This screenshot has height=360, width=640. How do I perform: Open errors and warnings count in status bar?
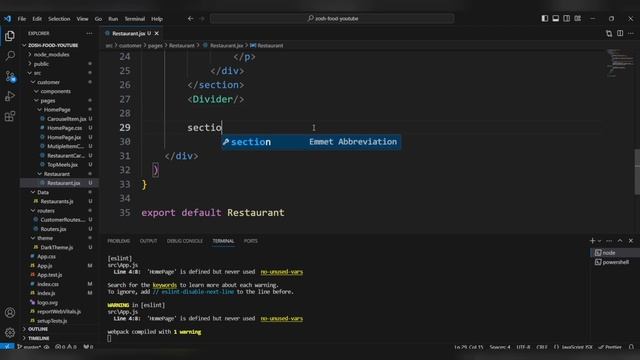(x=66, y=347)
